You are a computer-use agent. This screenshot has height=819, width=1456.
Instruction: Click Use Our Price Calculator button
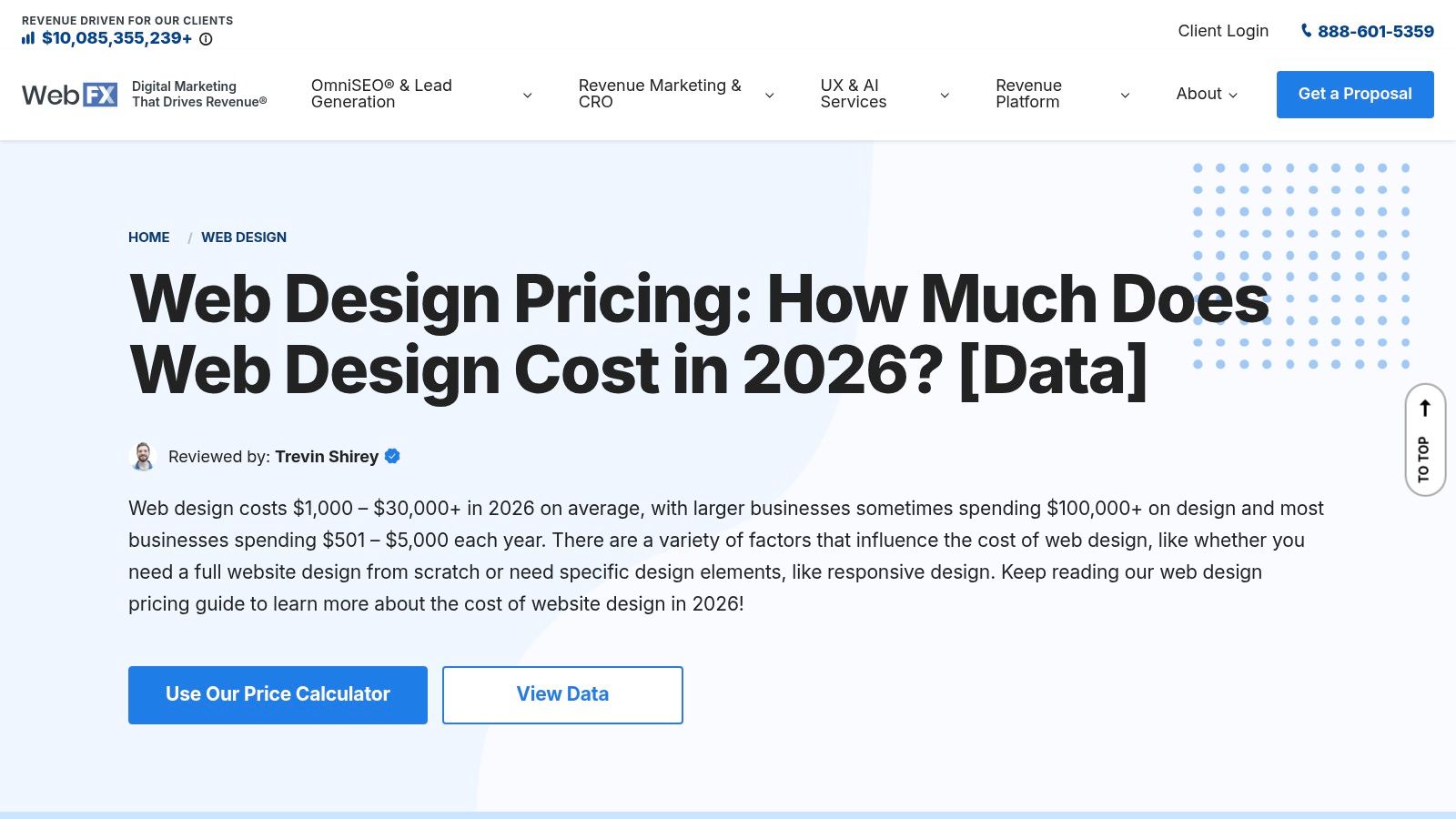pyautogui.click(x=278, y=695)
